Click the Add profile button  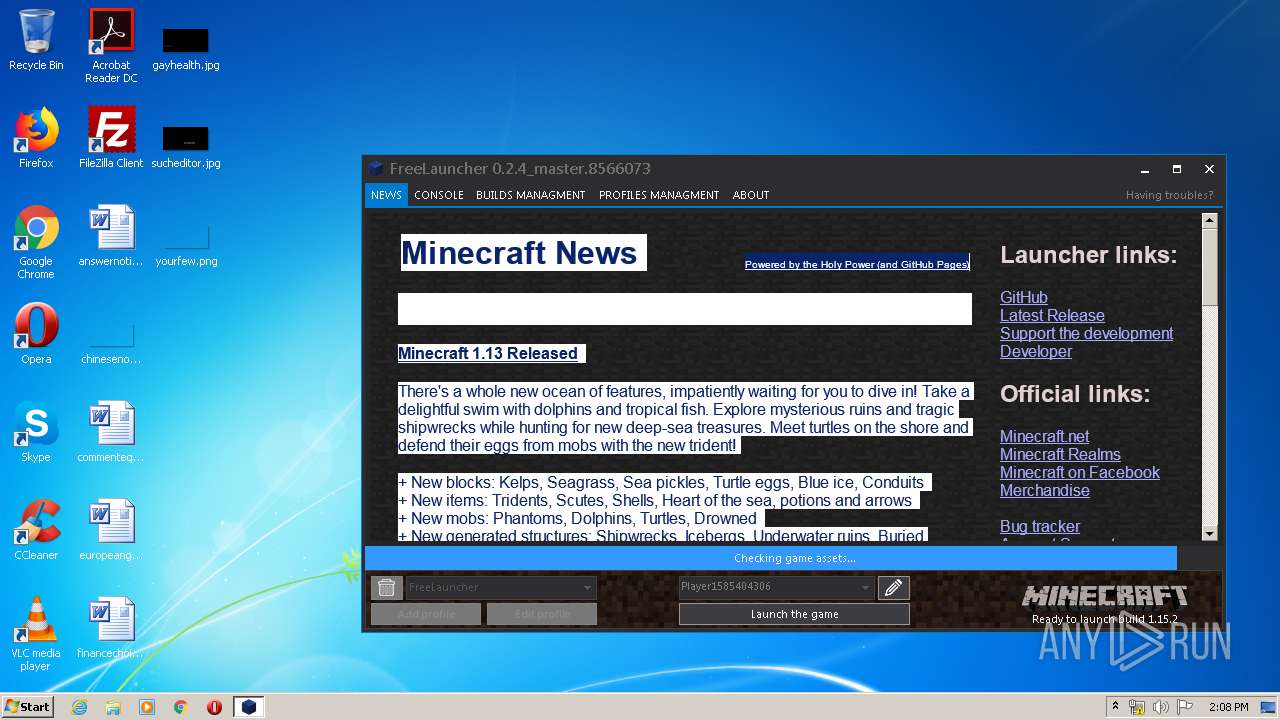click(x=426, y=614)
